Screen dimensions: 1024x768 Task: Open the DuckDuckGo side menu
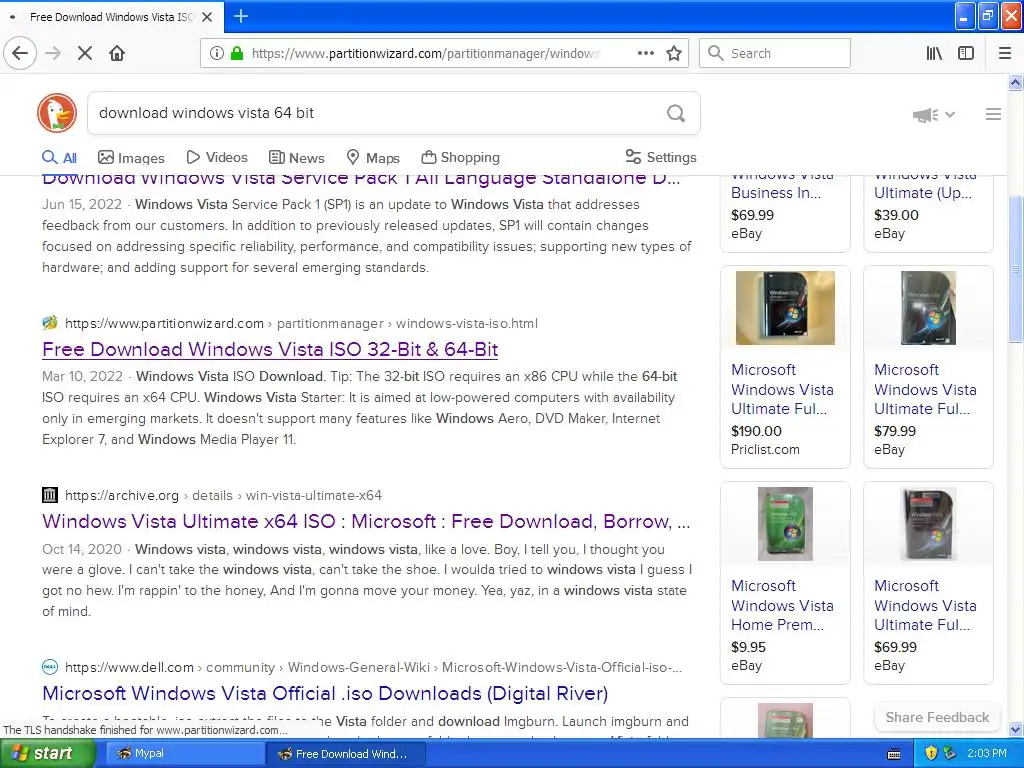(x=993, y=114)
